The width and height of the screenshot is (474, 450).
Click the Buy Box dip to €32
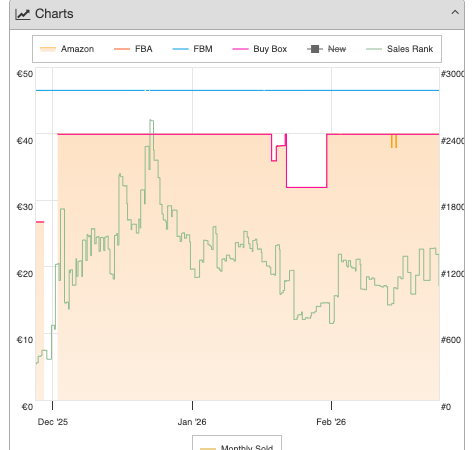tap(306, 187)
